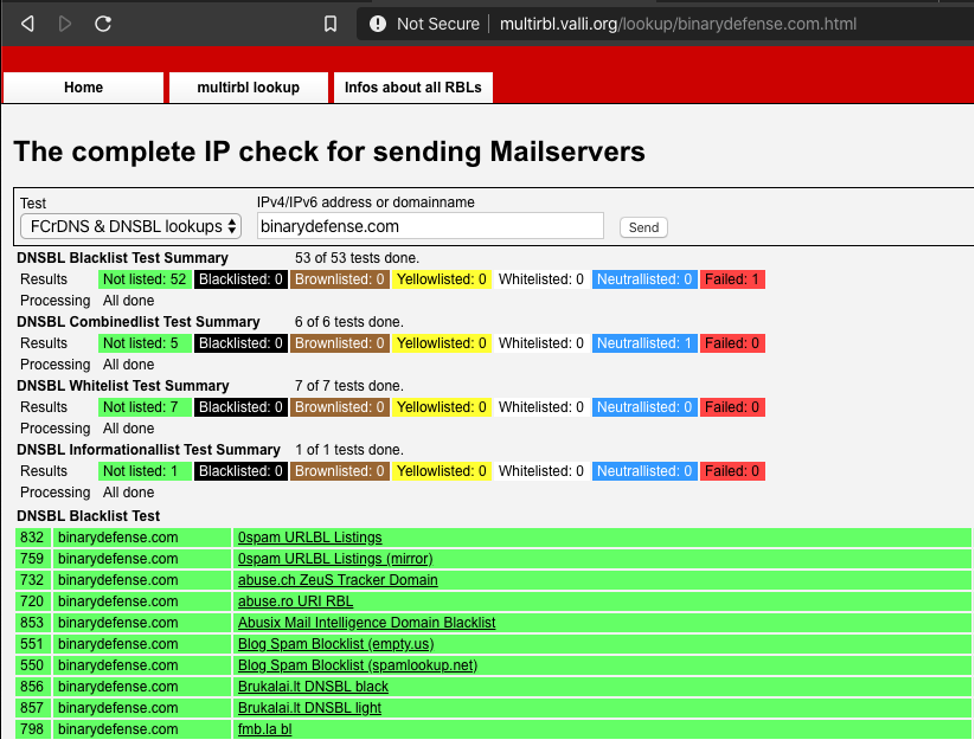This screenshot has width=974, height=739.
Task: Click 'Yellowlisted: 0' in Combinedlist Test Summary
Action: coord(442,343)
